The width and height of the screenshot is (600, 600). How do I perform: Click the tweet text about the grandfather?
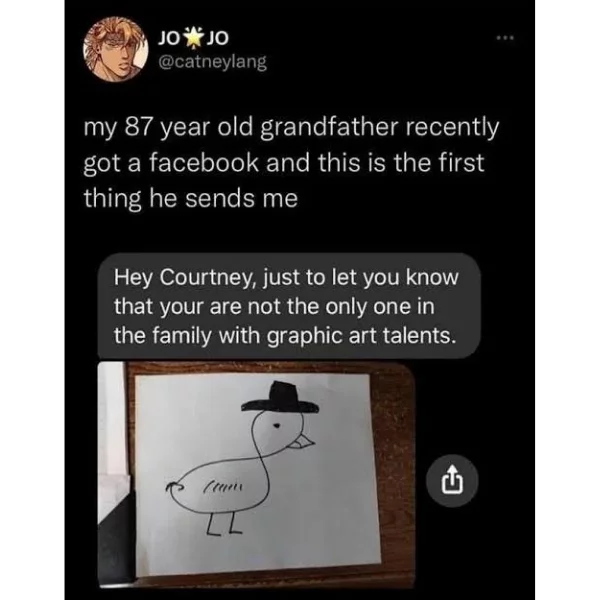tap(291, 163)
